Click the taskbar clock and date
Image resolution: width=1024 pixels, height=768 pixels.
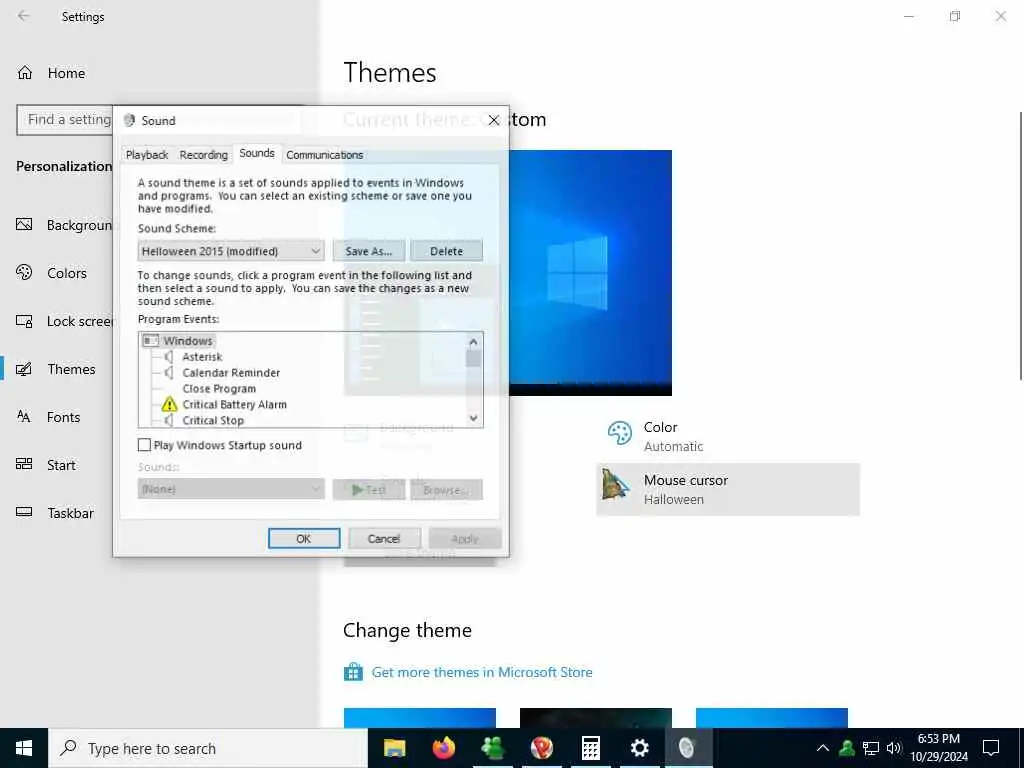[x=939, y=748]
